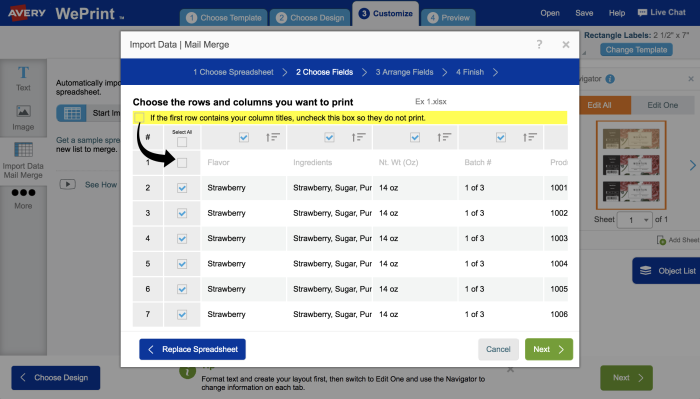Sort the first column (Flavor)
The image size is (700, 399).
(x=272, y=137)
